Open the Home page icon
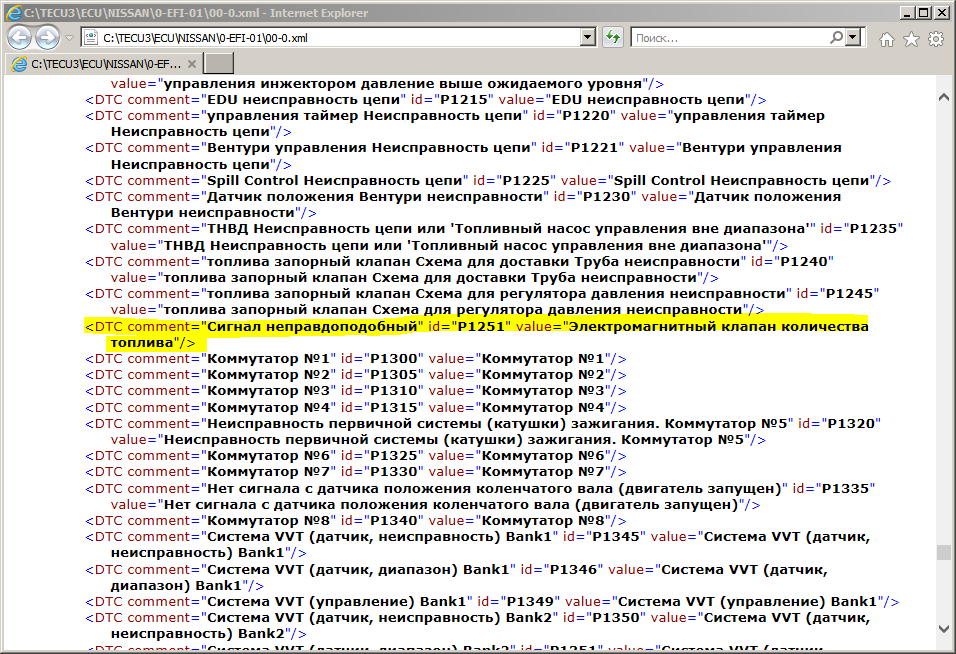The height and width of the screenshot is (654, 956). tap(886, 39)
